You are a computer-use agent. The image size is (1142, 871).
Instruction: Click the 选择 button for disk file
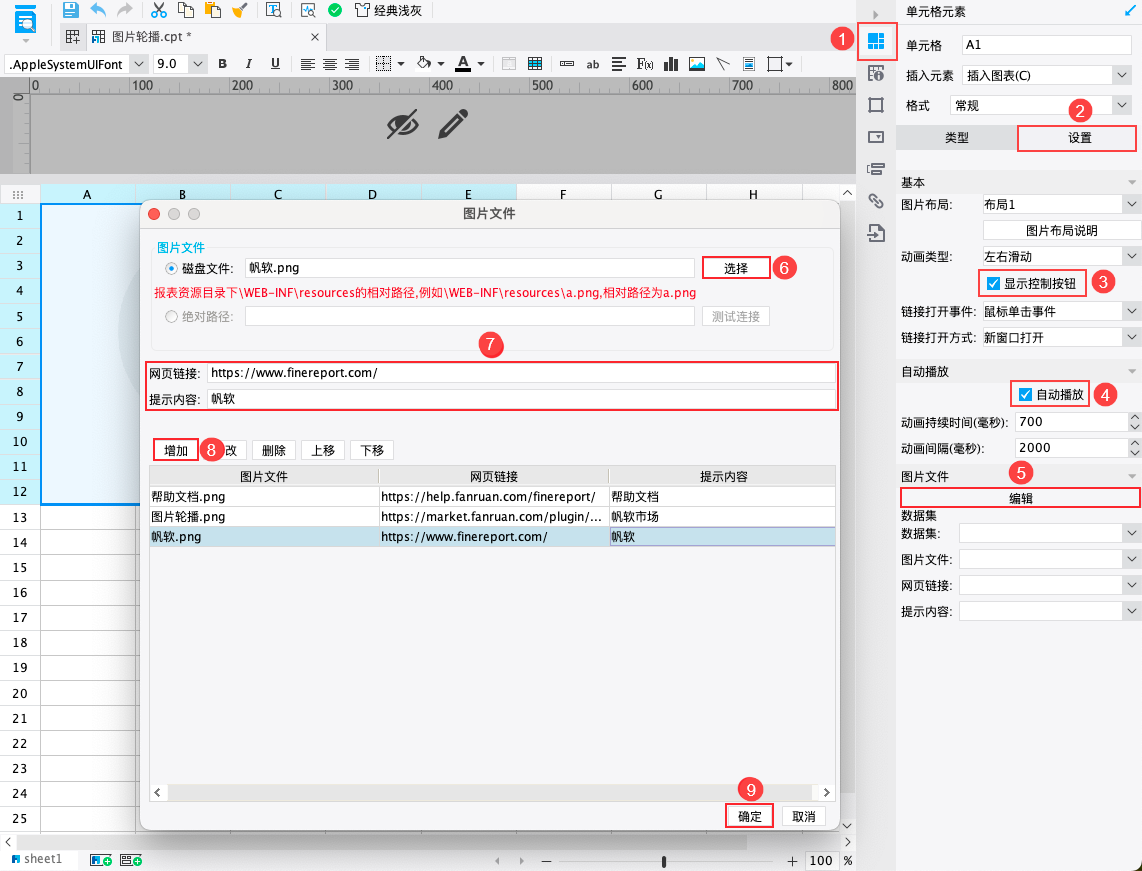tap(736, 268)
